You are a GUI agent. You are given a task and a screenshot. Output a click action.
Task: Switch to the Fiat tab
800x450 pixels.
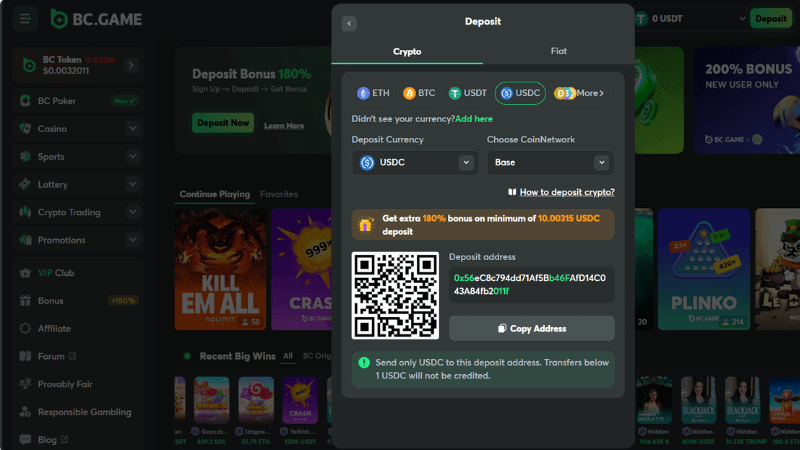(559, 51)
